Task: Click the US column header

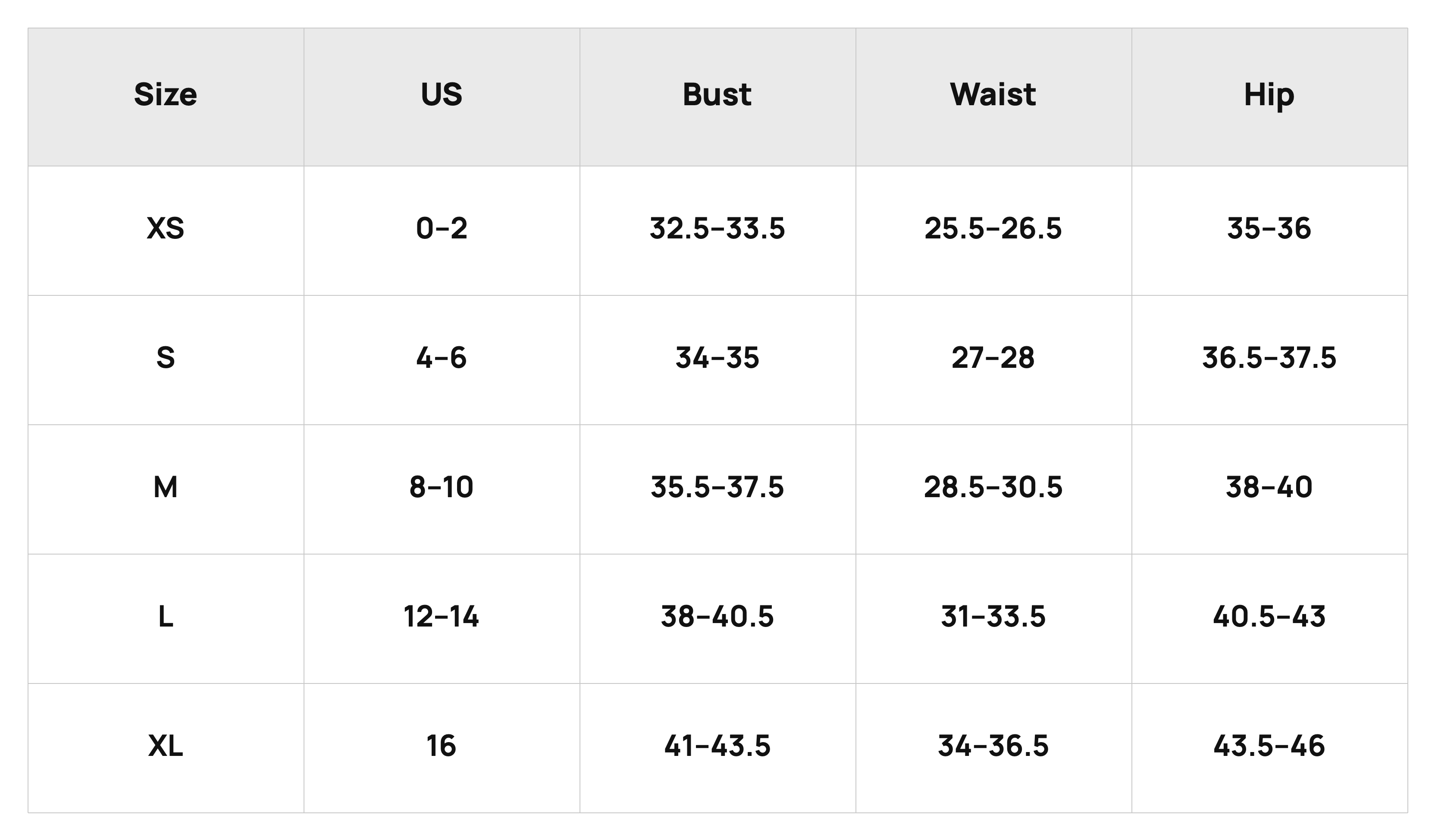Action: (441, 94)
